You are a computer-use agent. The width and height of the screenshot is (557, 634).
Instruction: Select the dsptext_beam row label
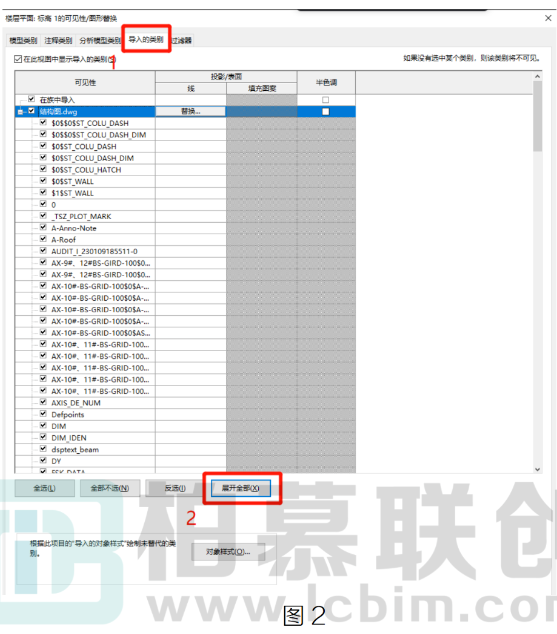75,450
